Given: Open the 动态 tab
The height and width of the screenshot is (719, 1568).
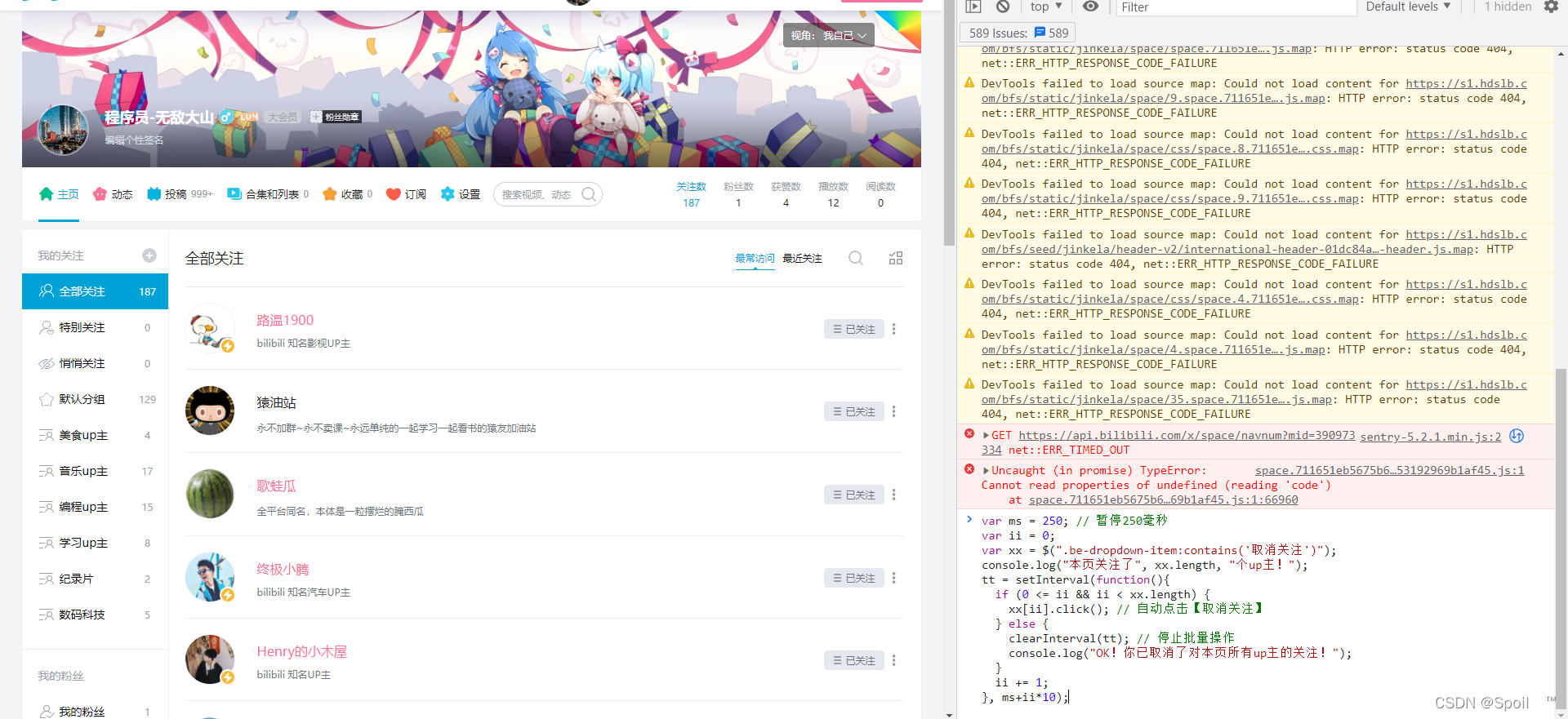Looking at the screenshot, I should tap(113, 194).
